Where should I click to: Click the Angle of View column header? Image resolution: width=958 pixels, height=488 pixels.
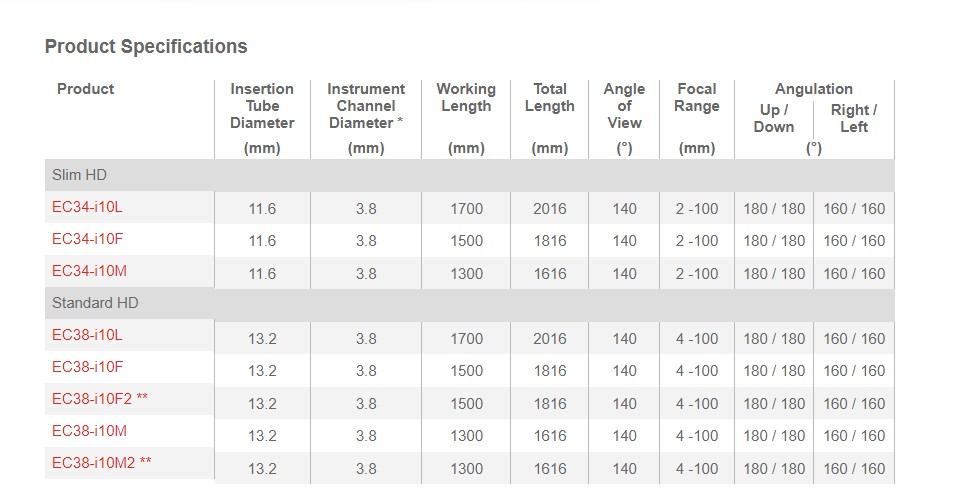coord(624,106)
